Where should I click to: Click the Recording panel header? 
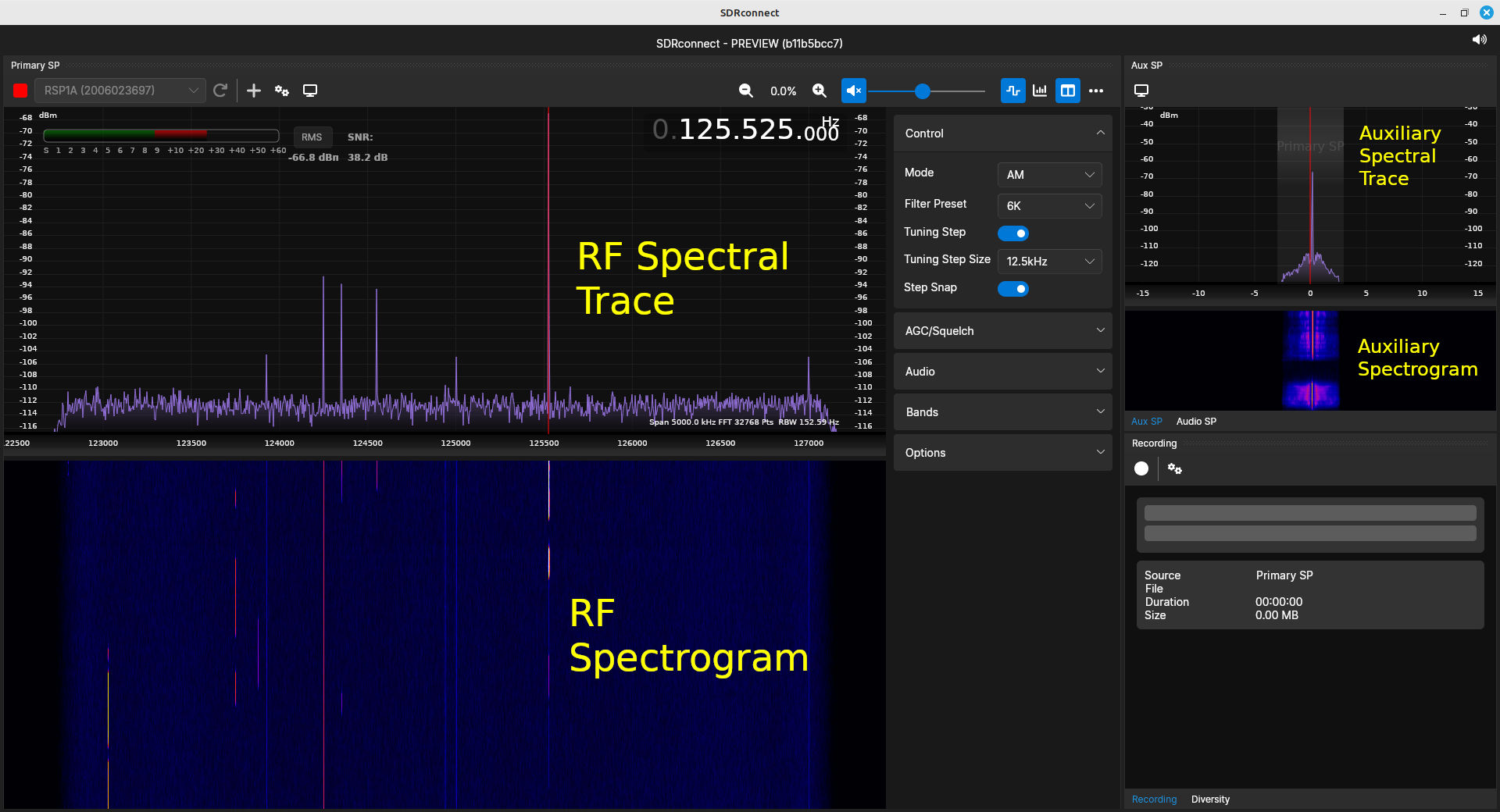pos(1154,443)
